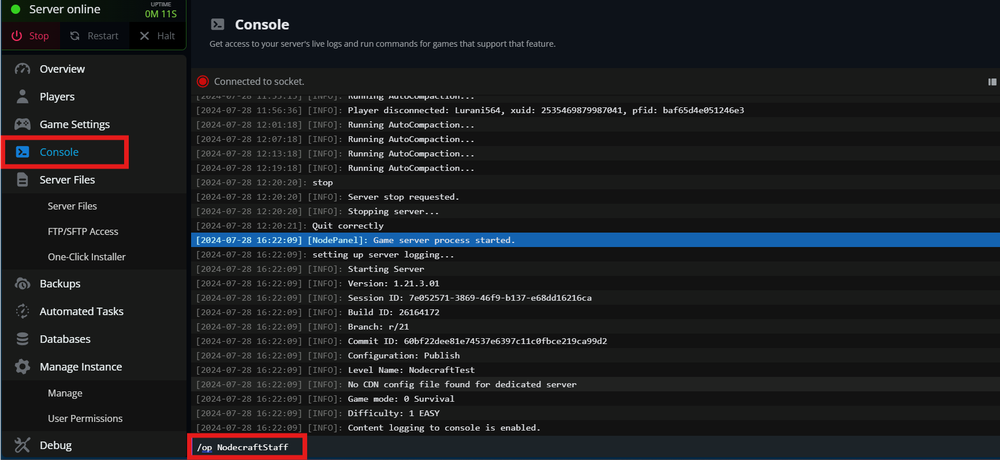Viewport: 1000px width, 460px height.
Task: Click the Server Files document icon
Action: [x=22, y=180]
